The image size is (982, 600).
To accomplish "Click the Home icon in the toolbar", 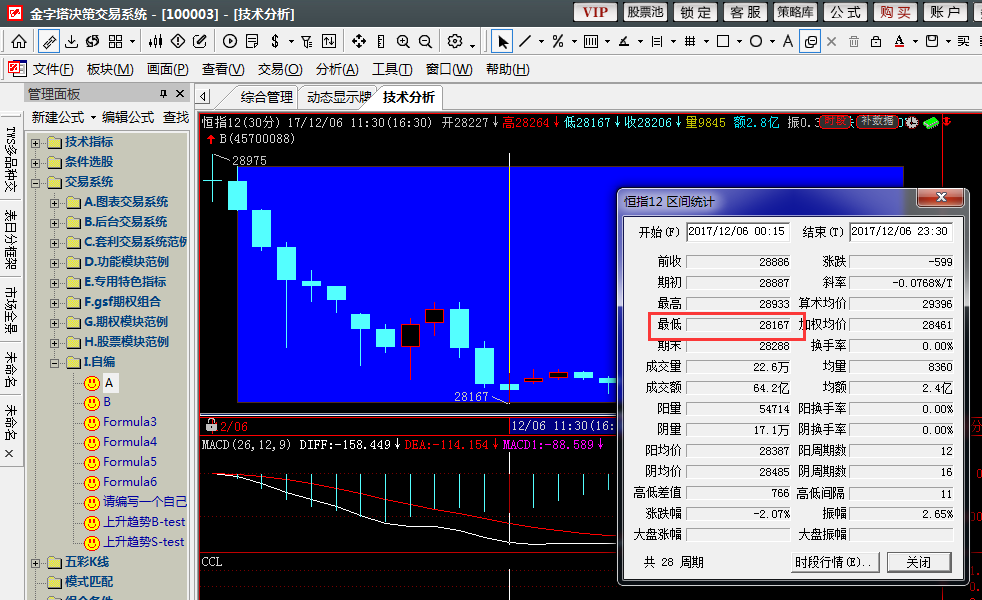I will point(19,41).
